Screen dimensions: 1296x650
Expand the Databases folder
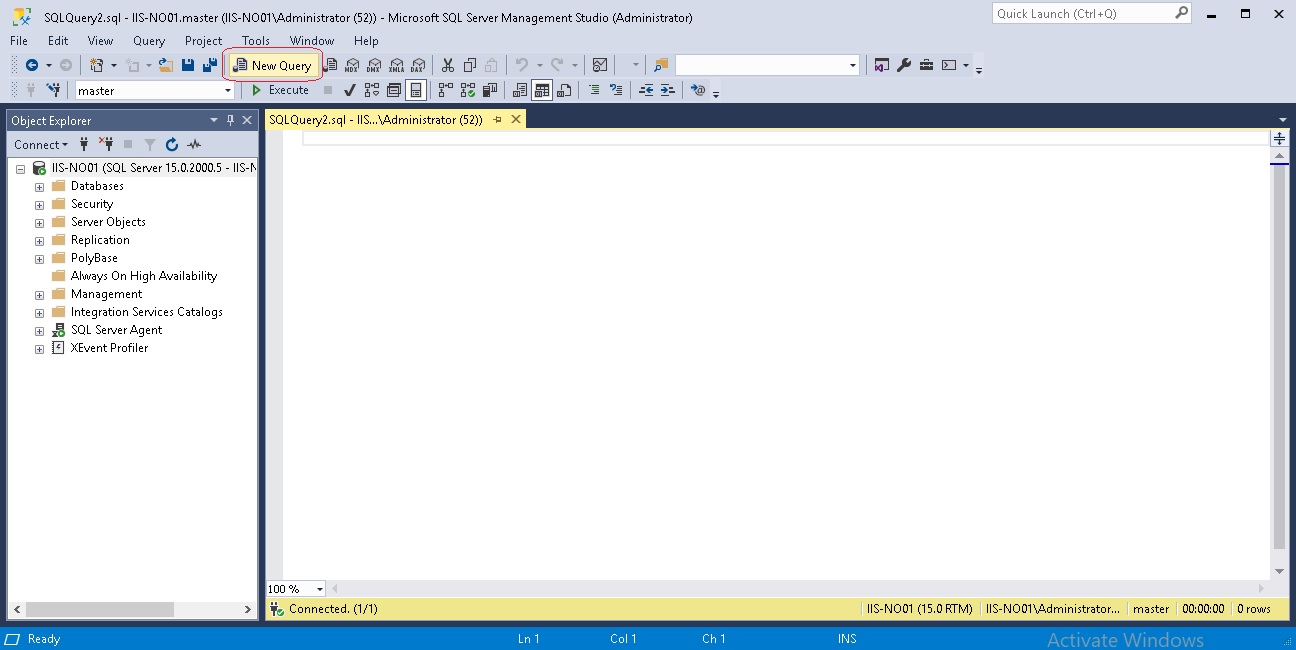(x=39, y=185)
